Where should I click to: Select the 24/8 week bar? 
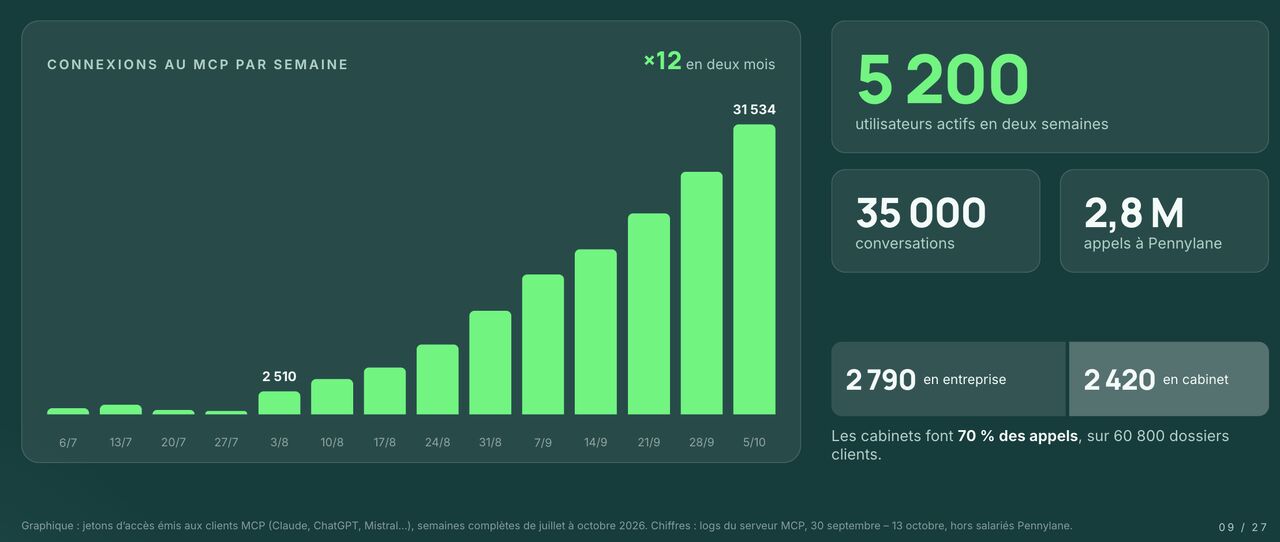pos(437,380)
